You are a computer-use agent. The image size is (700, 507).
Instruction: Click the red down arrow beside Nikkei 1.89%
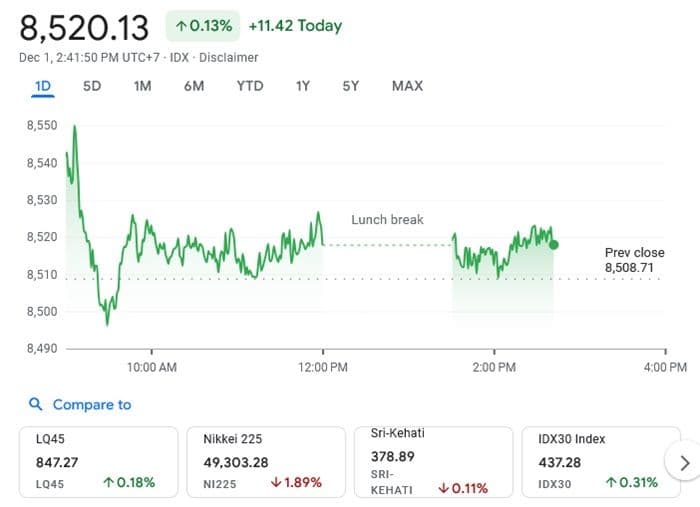(276, 482)
